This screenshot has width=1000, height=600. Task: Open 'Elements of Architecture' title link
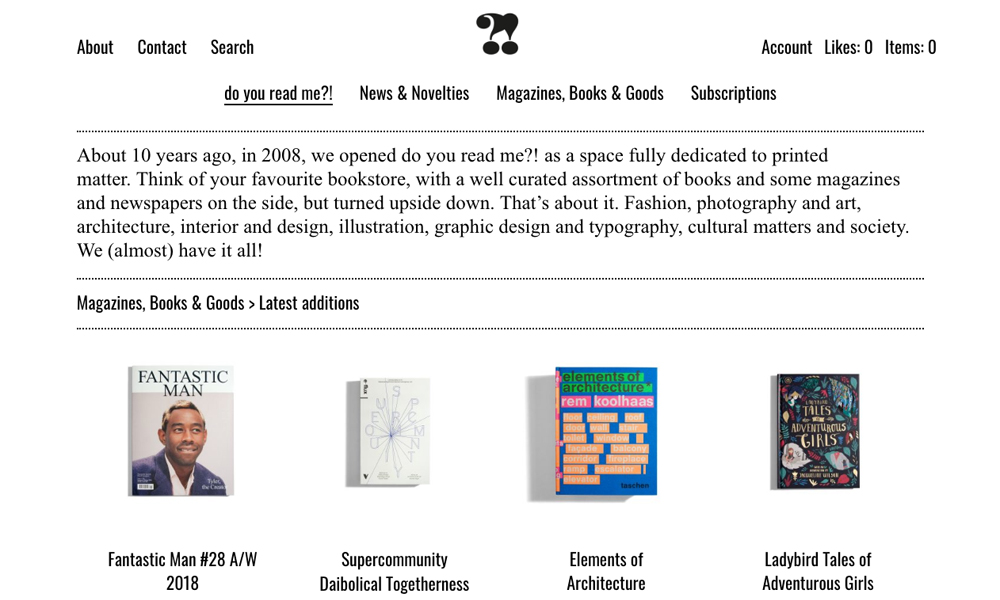606,571
